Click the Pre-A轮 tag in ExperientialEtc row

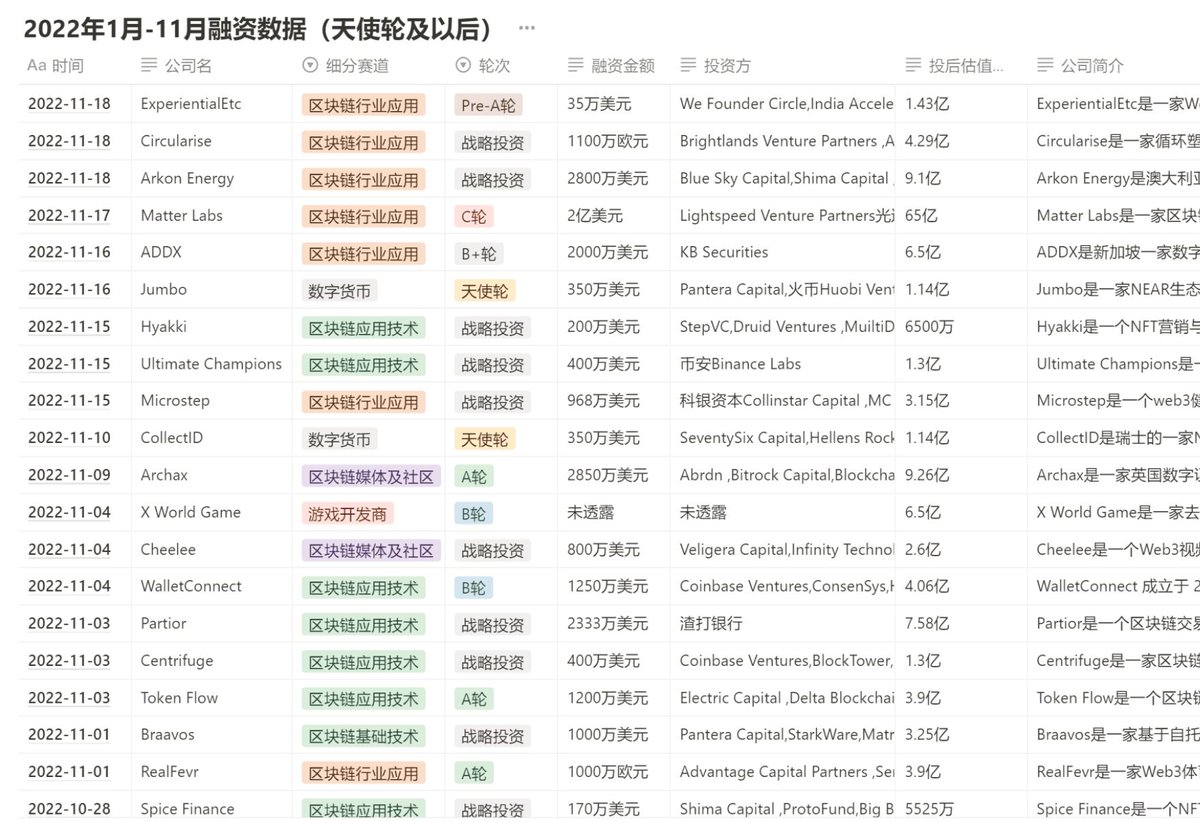tap(489, 105)
